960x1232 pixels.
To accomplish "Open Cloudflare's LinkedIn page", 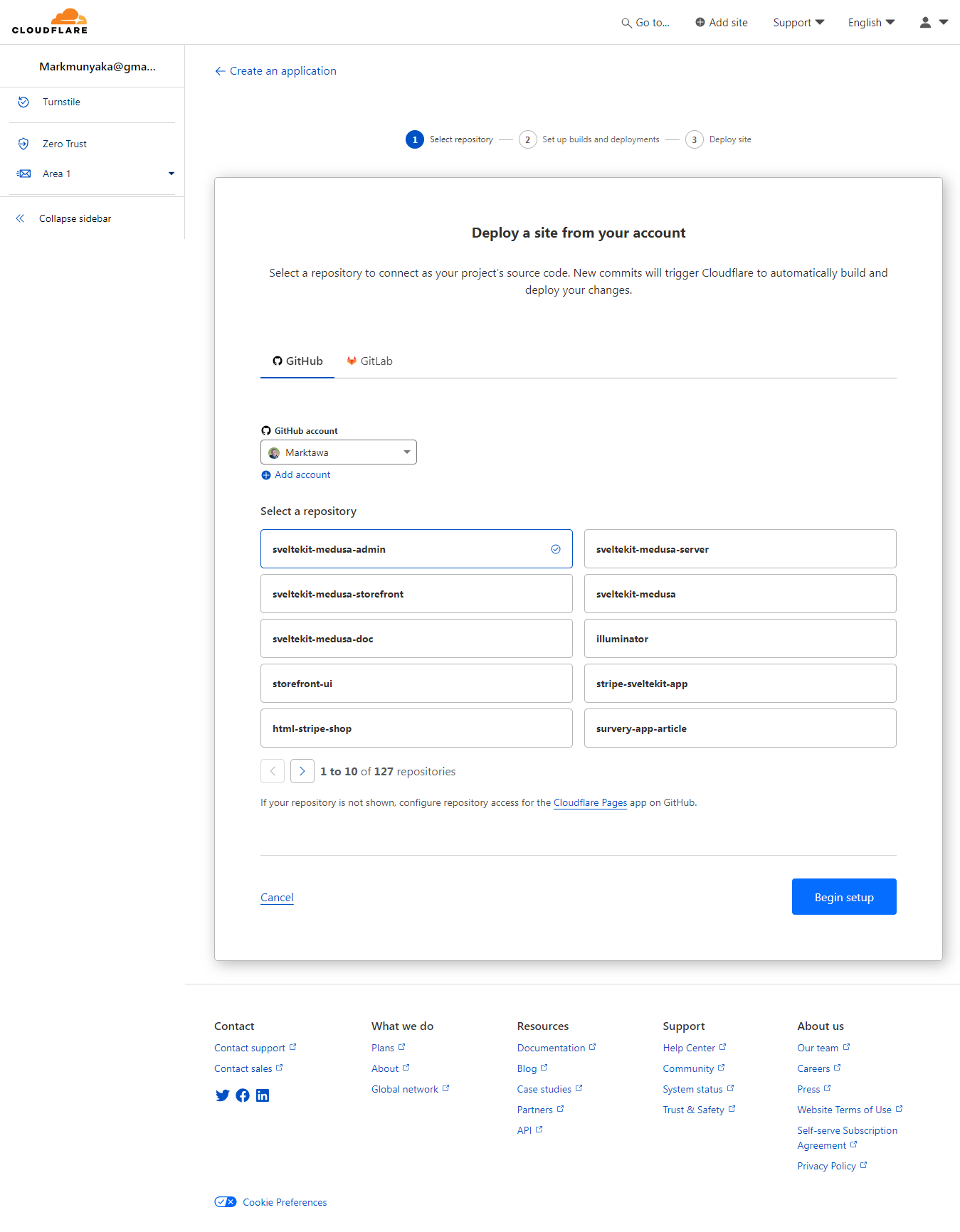I will pyautogui.click(x=263, y=1095).
